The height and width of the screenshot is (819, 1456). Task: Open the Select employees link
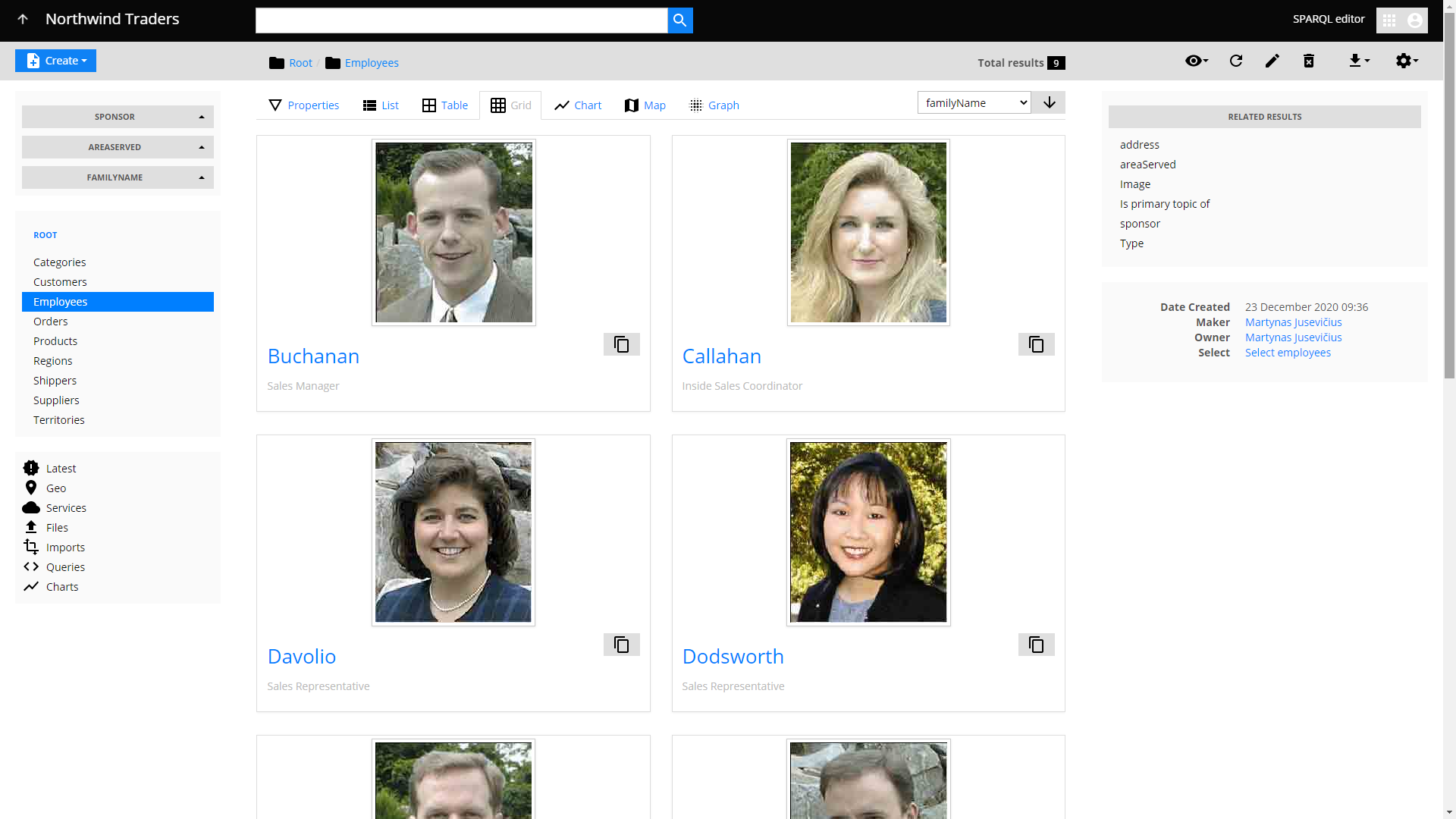pos(1288,353)
